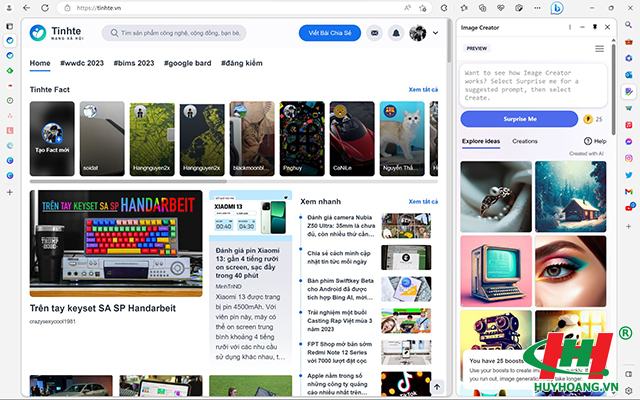Image resolution: width=640 pixels, height=400 pixels.
Task: Open Outlook from the Edge sidebar
Action: tap(629, 75)
